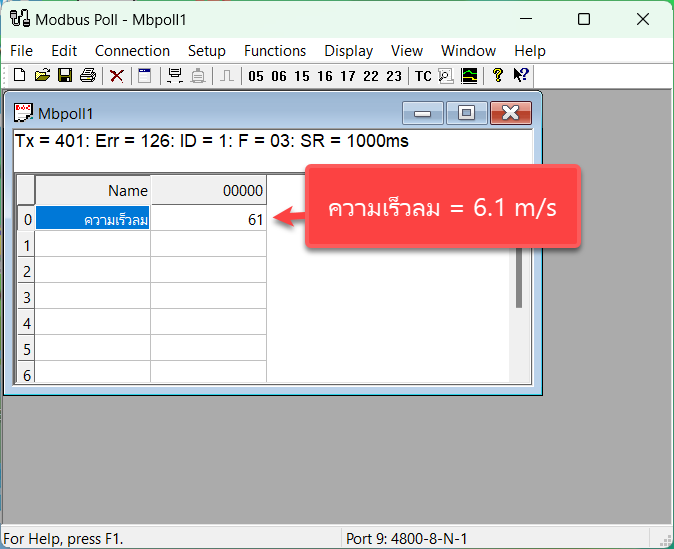Open the View menu

click(x=407, y=51)
